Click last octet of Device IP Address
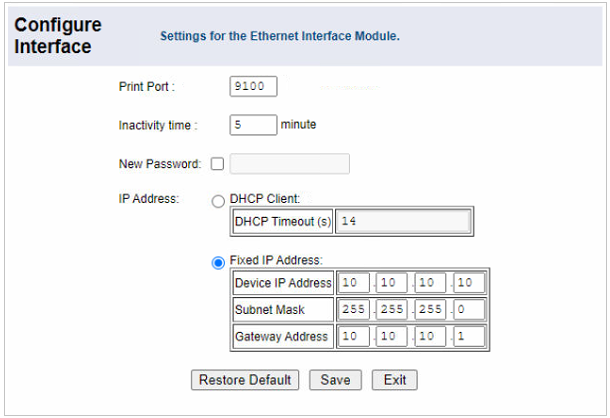The image size is (610, 418). [469, 284]
